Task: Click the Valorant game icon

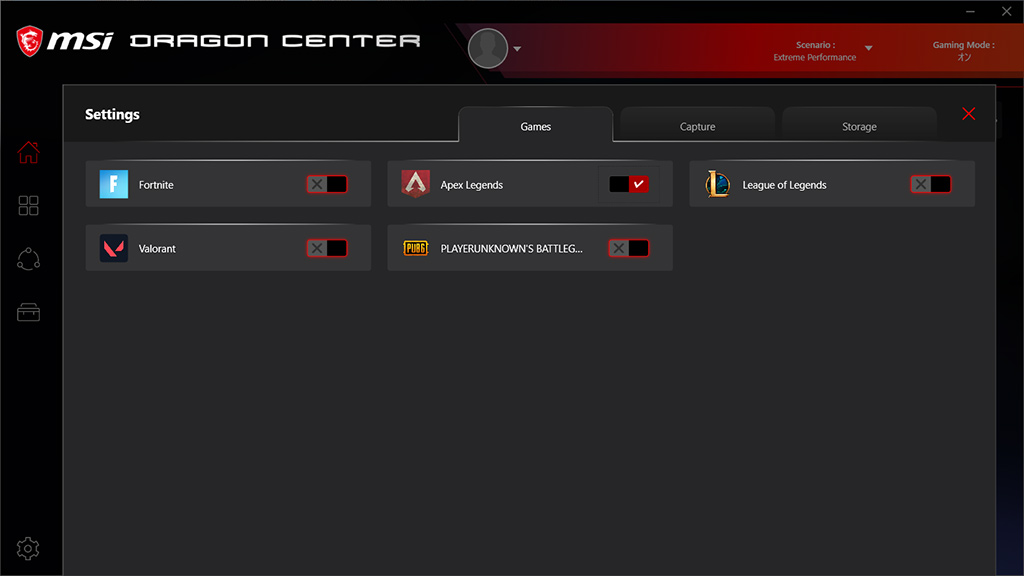Action: pos(114,248)
